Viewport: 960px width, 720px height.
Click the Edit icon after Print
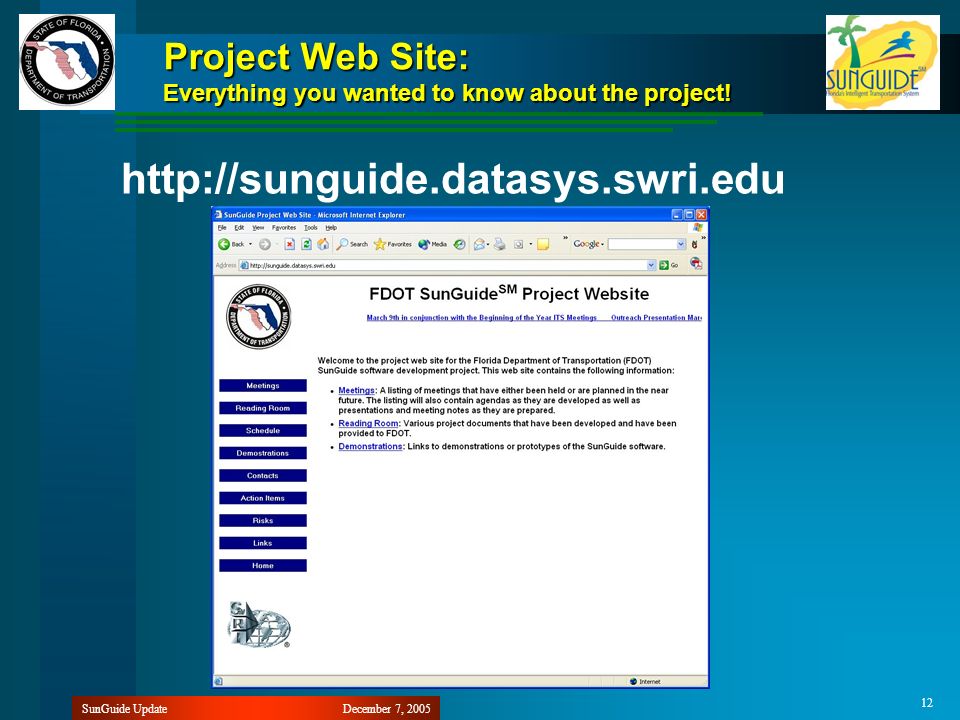pyautogui.click(x=519, y=244)
